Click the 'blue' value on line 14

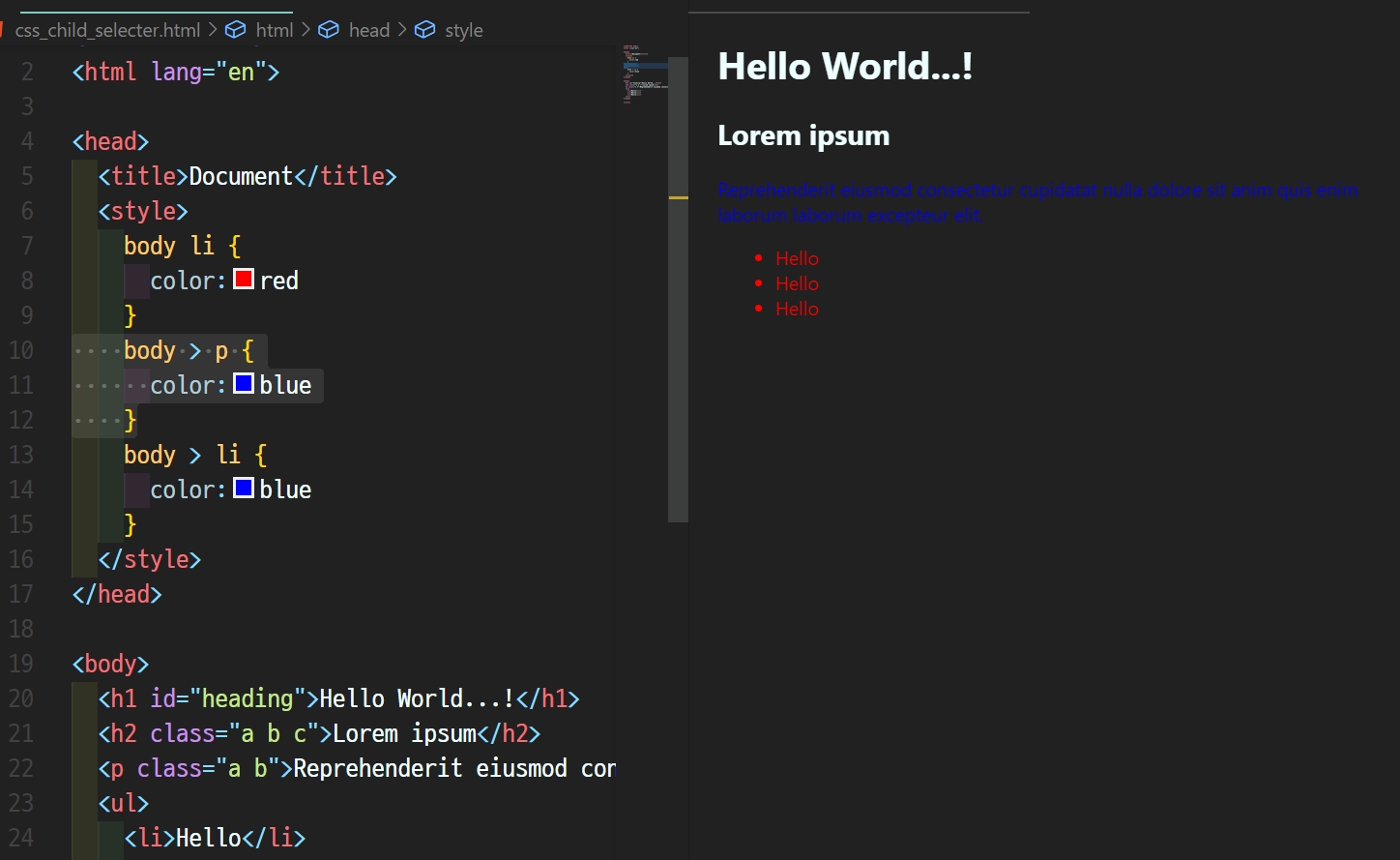pyautogui.click(x=285, y=489)
